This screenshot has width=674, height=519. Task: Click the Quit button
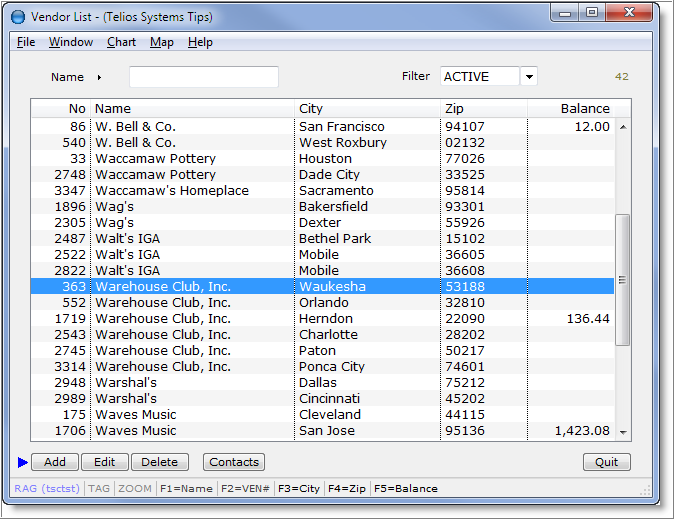point(606,462)
